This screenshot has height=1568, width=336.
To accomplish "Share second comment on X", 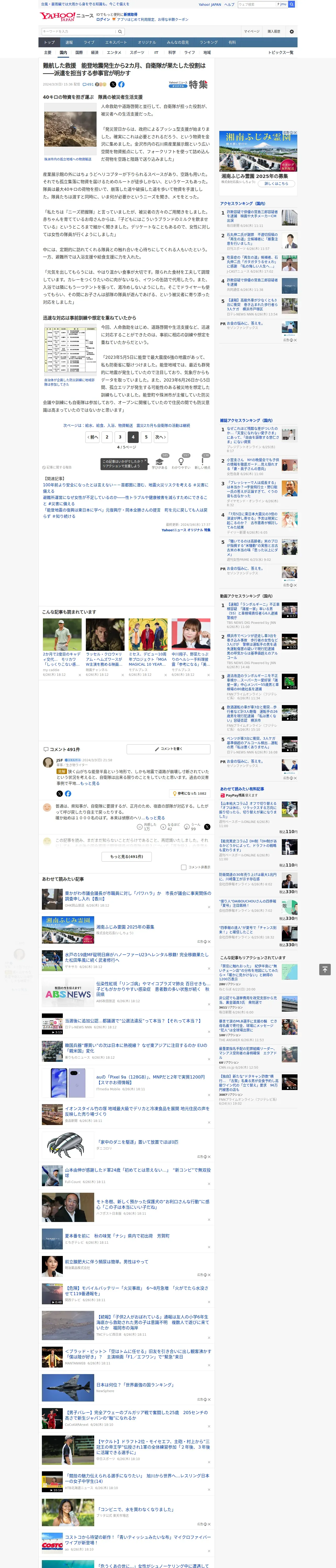I will point(207,827).
